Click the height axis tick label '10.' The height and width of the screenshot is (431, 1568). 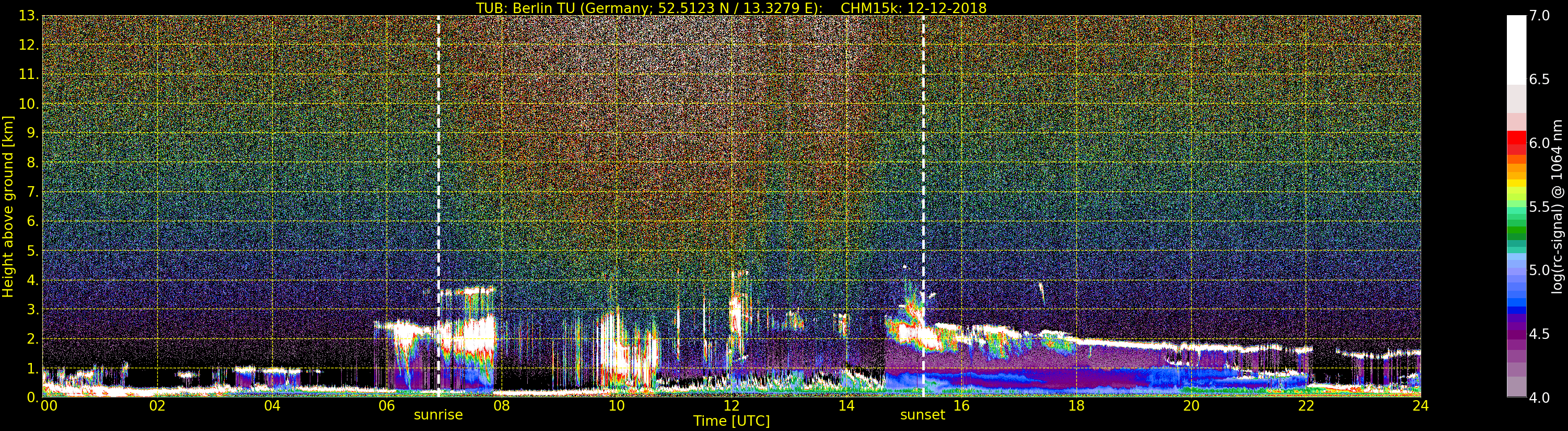pos(29,104)
